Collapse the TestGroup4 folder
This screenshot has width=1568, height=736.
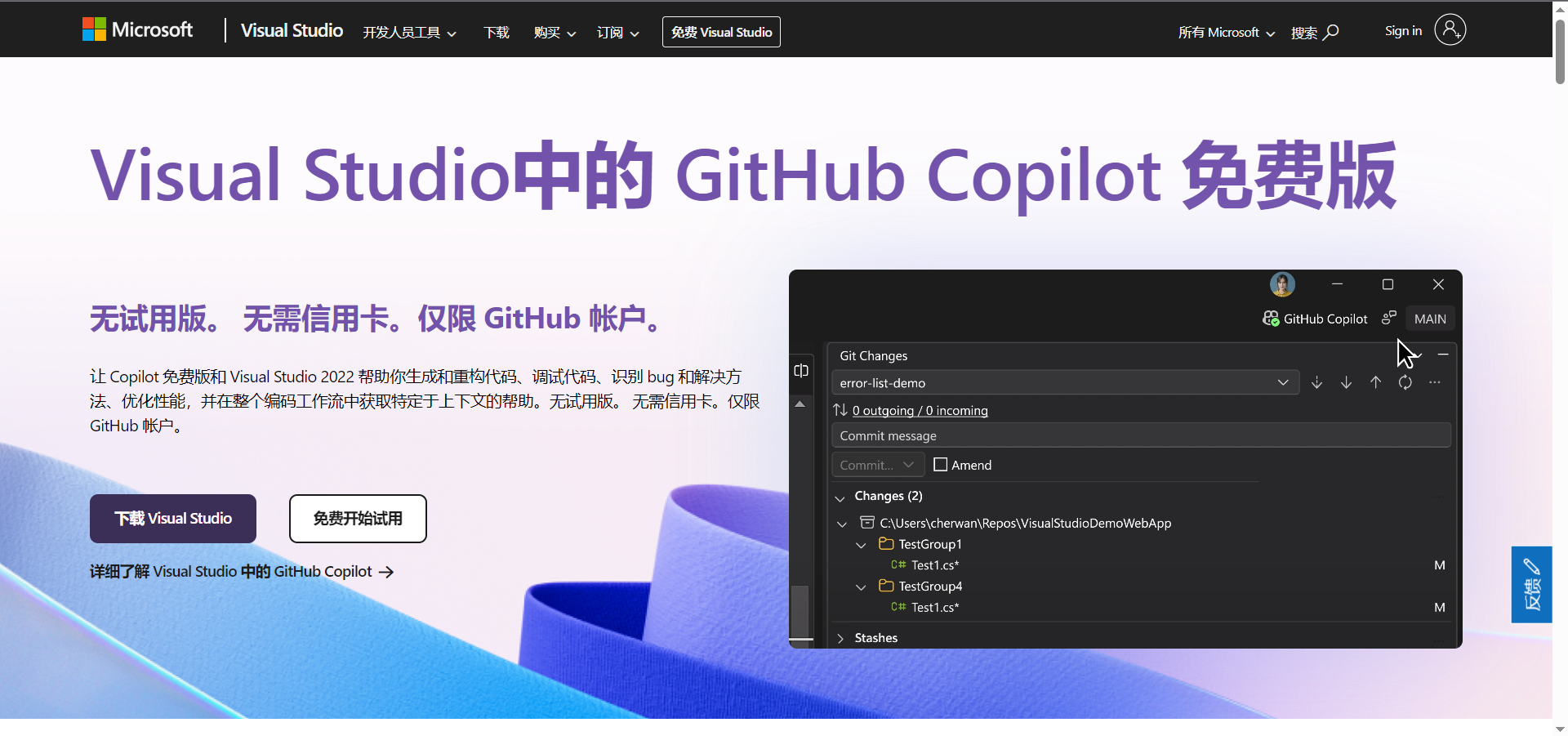[861, 587]
